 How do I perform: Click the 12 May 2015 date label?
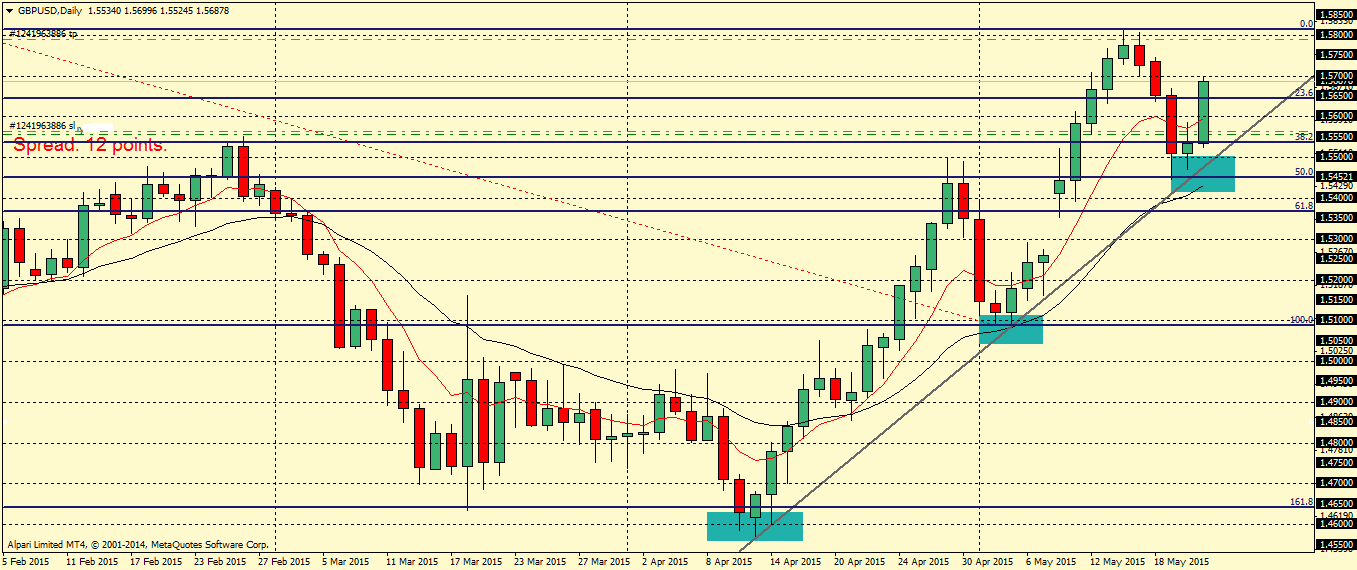coord(1118,562)
